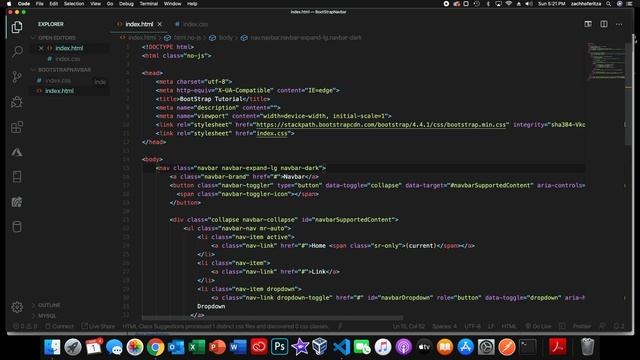Open the Help menu
Screen dimensions: 640x360
click(192, 4)
